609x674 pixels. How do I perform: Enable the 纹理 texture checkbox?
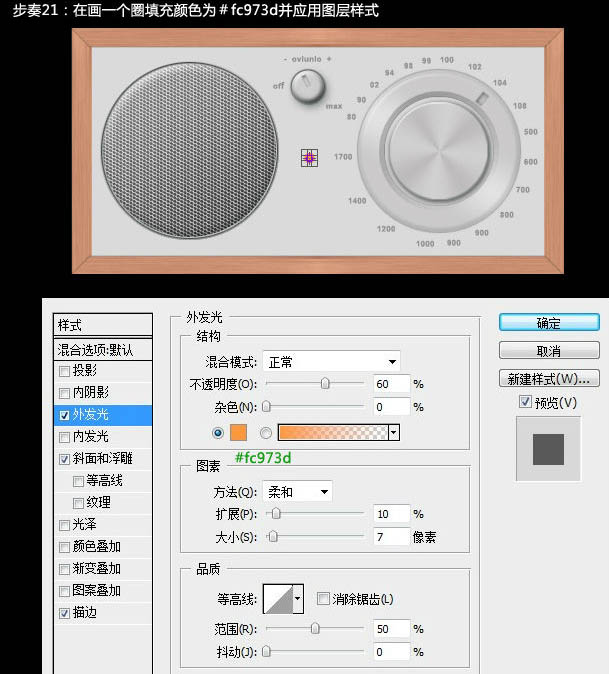[78, 503]
